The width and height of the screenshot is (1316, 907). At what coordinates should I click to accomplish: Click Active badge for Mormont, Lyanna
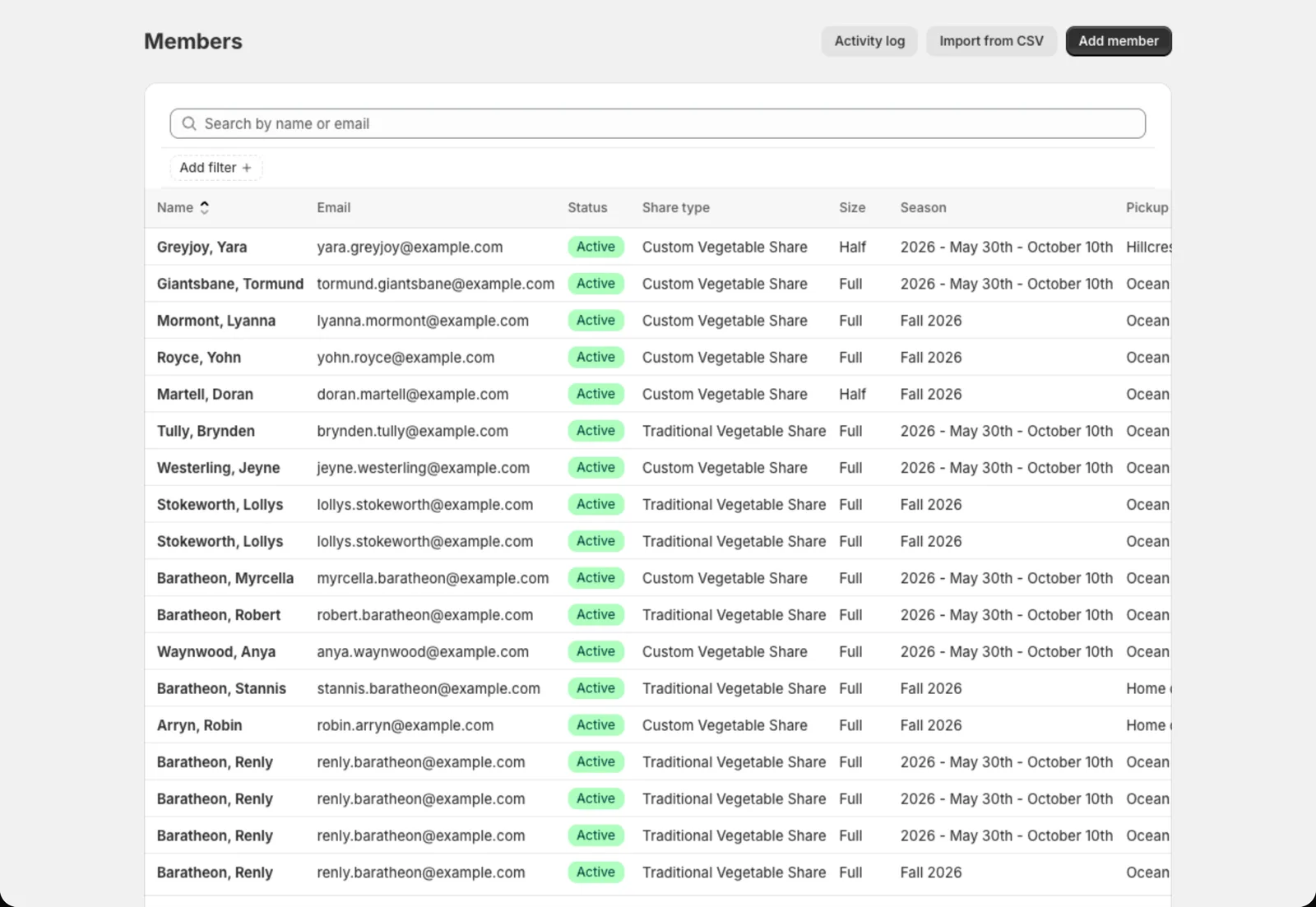596,321
